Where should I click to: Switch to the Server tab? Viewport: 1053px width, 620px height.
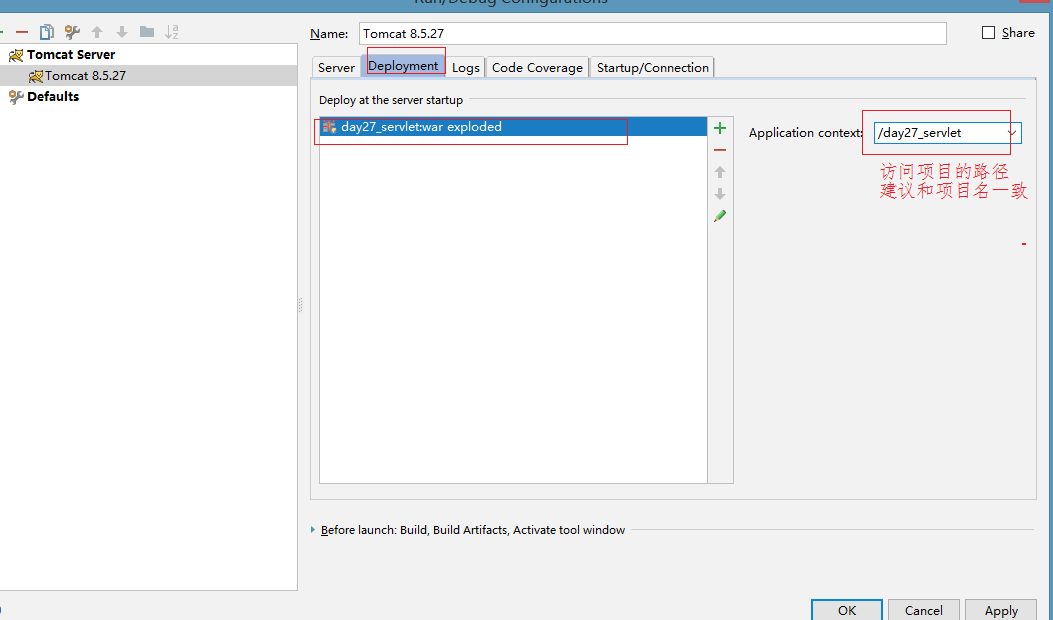click(336, 68)
